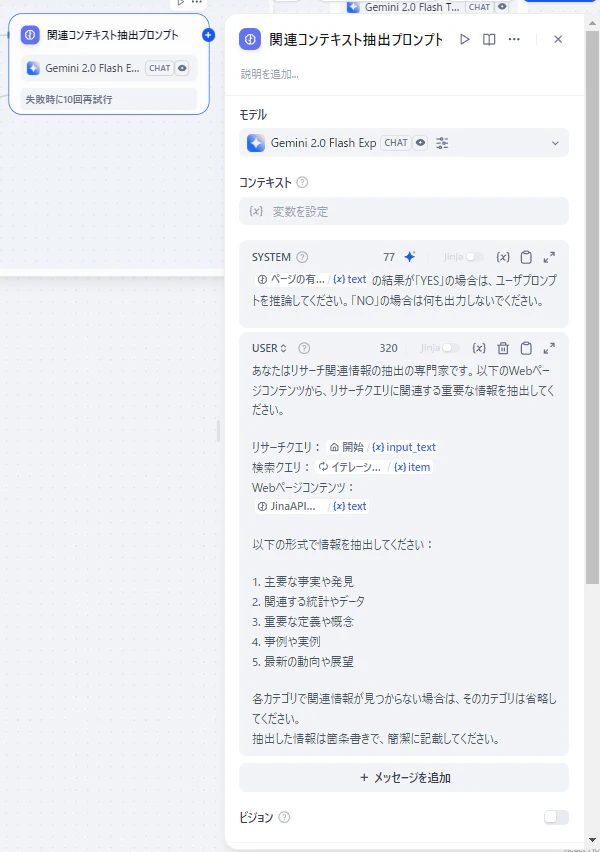
Task: Click the text 3. 重要な定義や概念
Action: coord(303,622)
